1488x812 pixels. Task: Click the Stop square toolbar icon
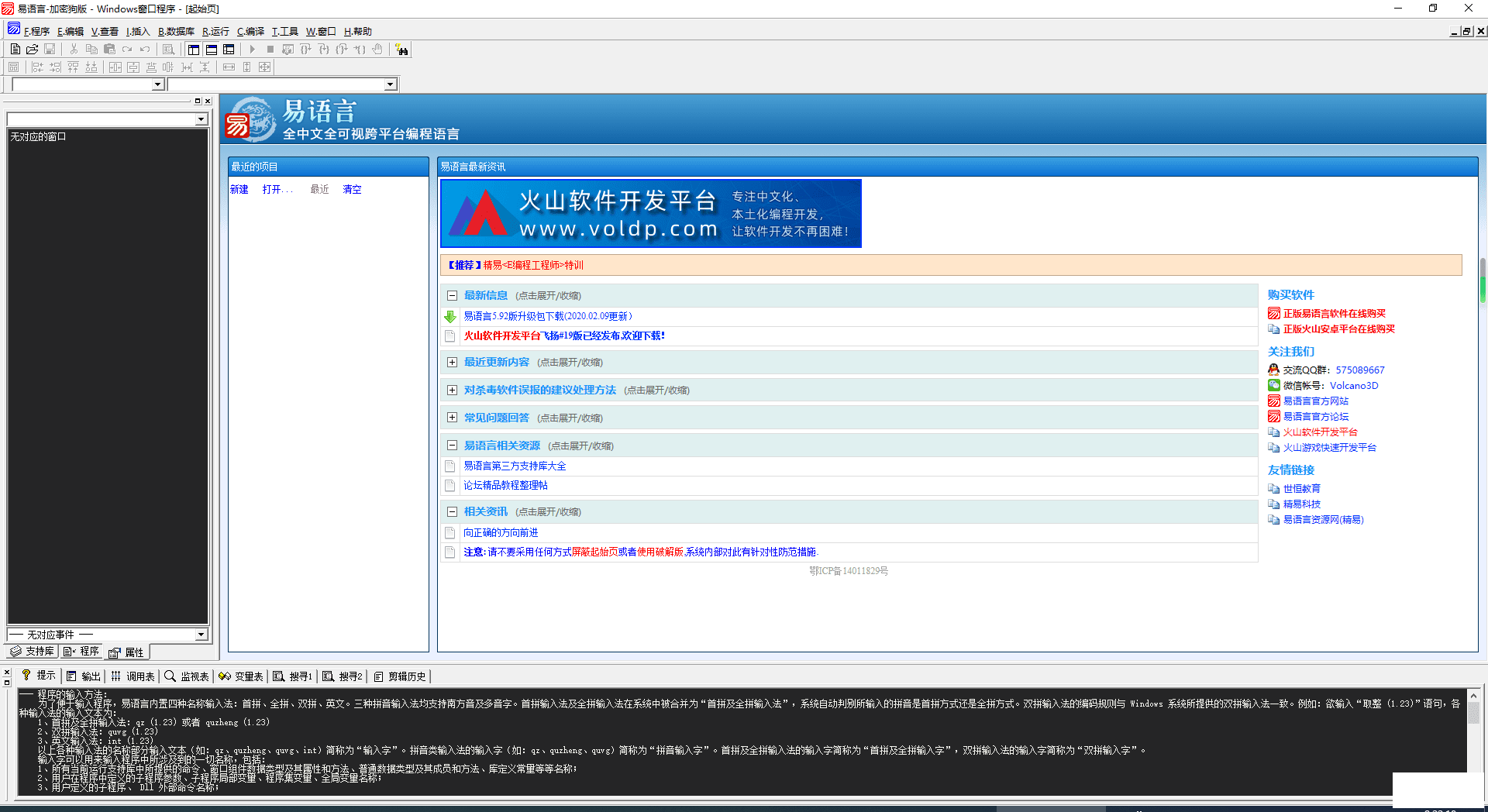coord(270,49)
